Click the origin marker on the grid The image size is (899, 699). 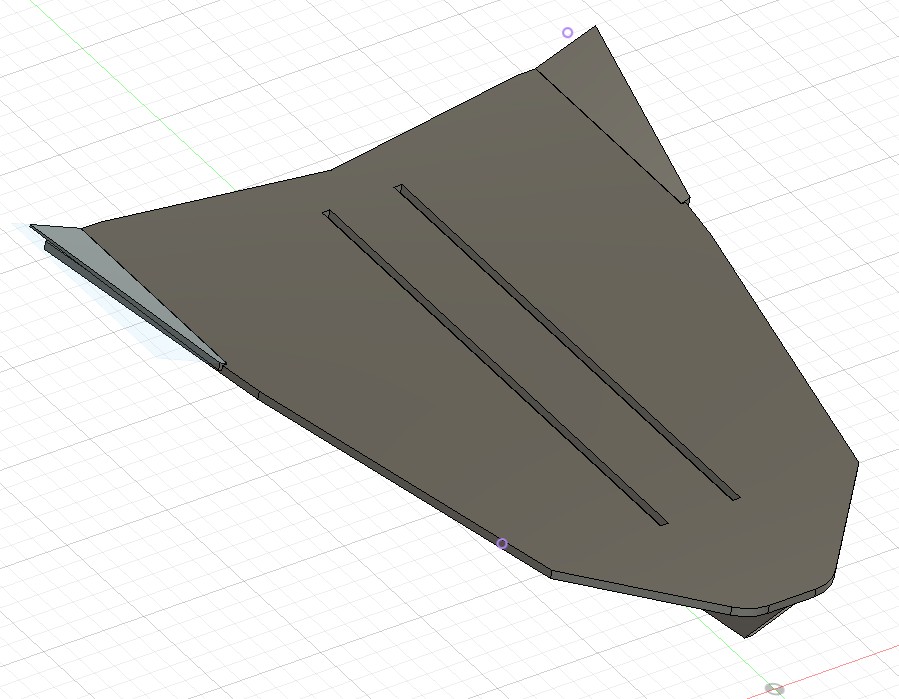tap(774, 688)
